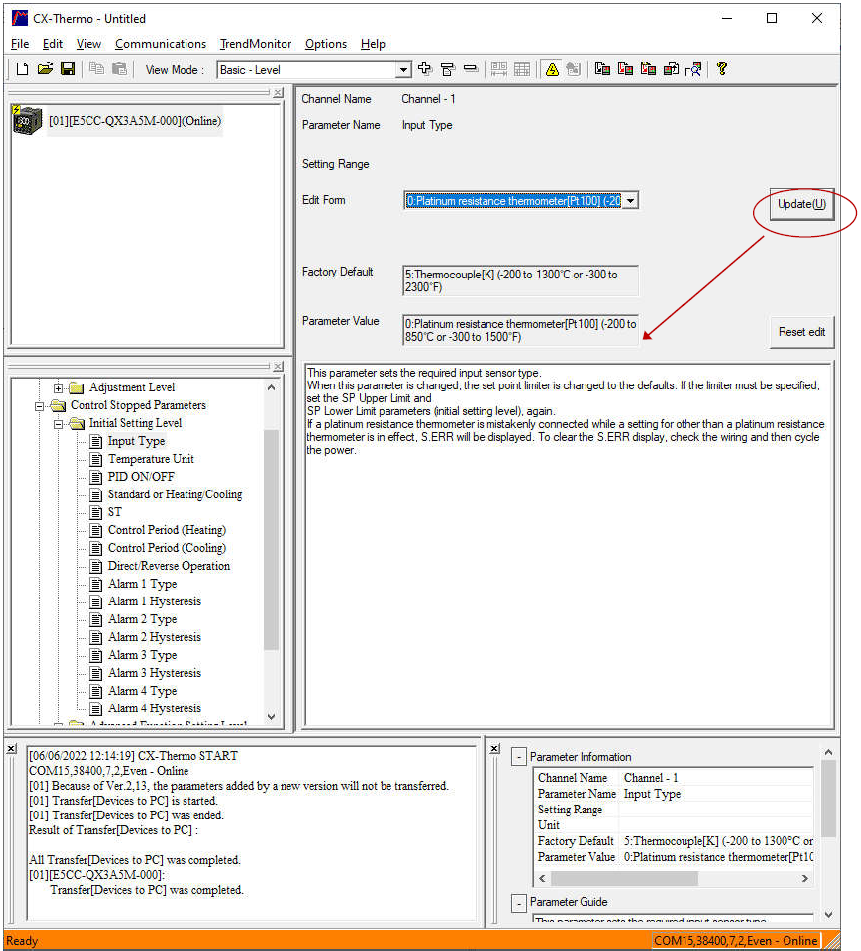861x951 pixels.
Task: Click the Update(U) button
Action: pyautogui.click(x=802, y=204)
